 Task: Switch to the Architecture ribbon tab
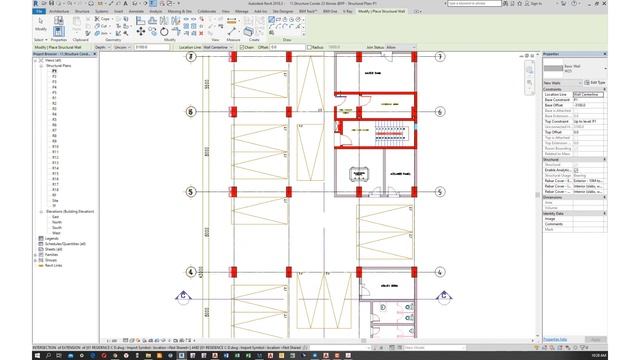59,11
